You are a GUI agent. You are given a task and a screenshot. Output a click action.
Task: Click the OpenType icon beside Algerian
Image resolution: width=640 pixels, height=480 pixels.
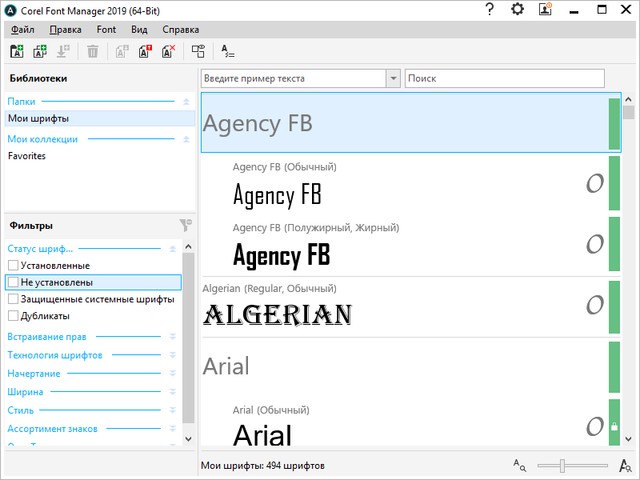coord(594,304)
